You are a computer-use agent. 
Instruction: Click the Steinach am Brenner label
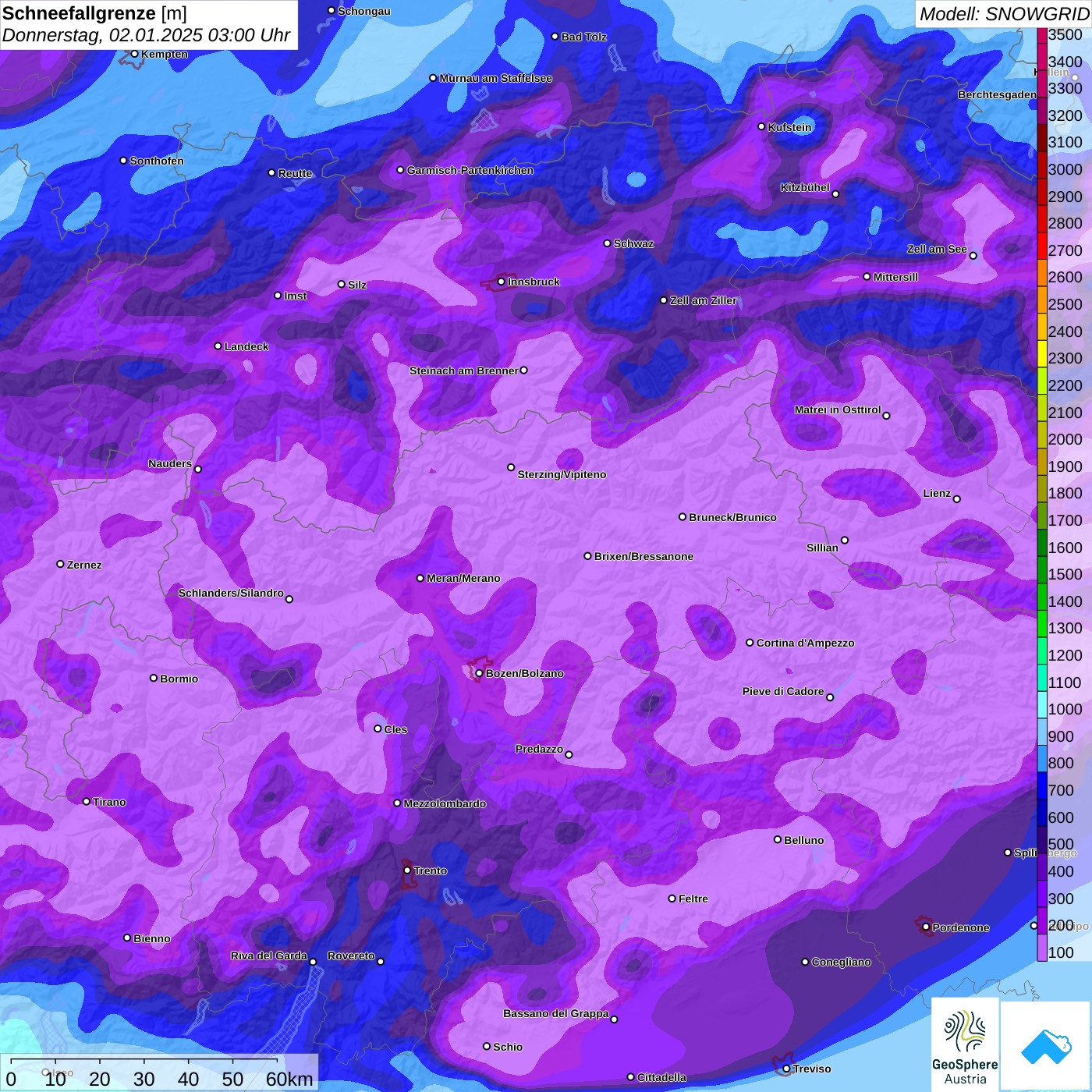[463, 370]
